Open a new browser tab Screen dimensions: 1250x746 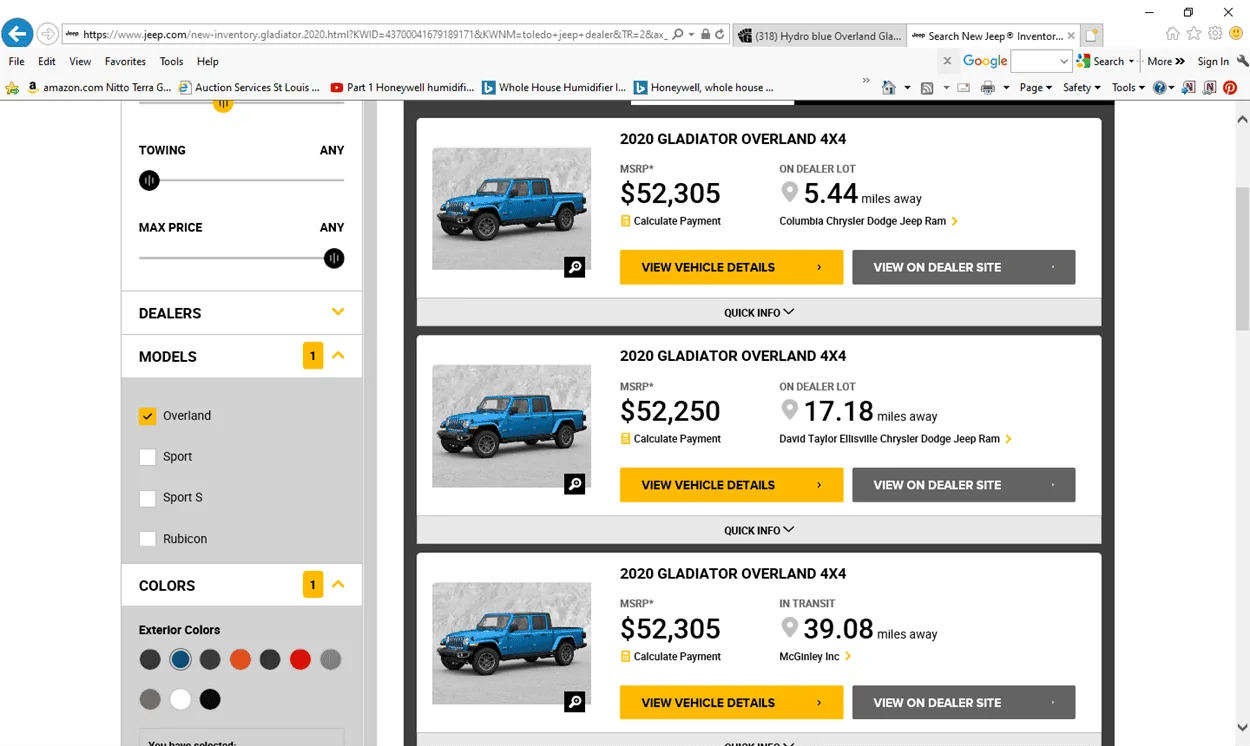(x=1092, y=35)
